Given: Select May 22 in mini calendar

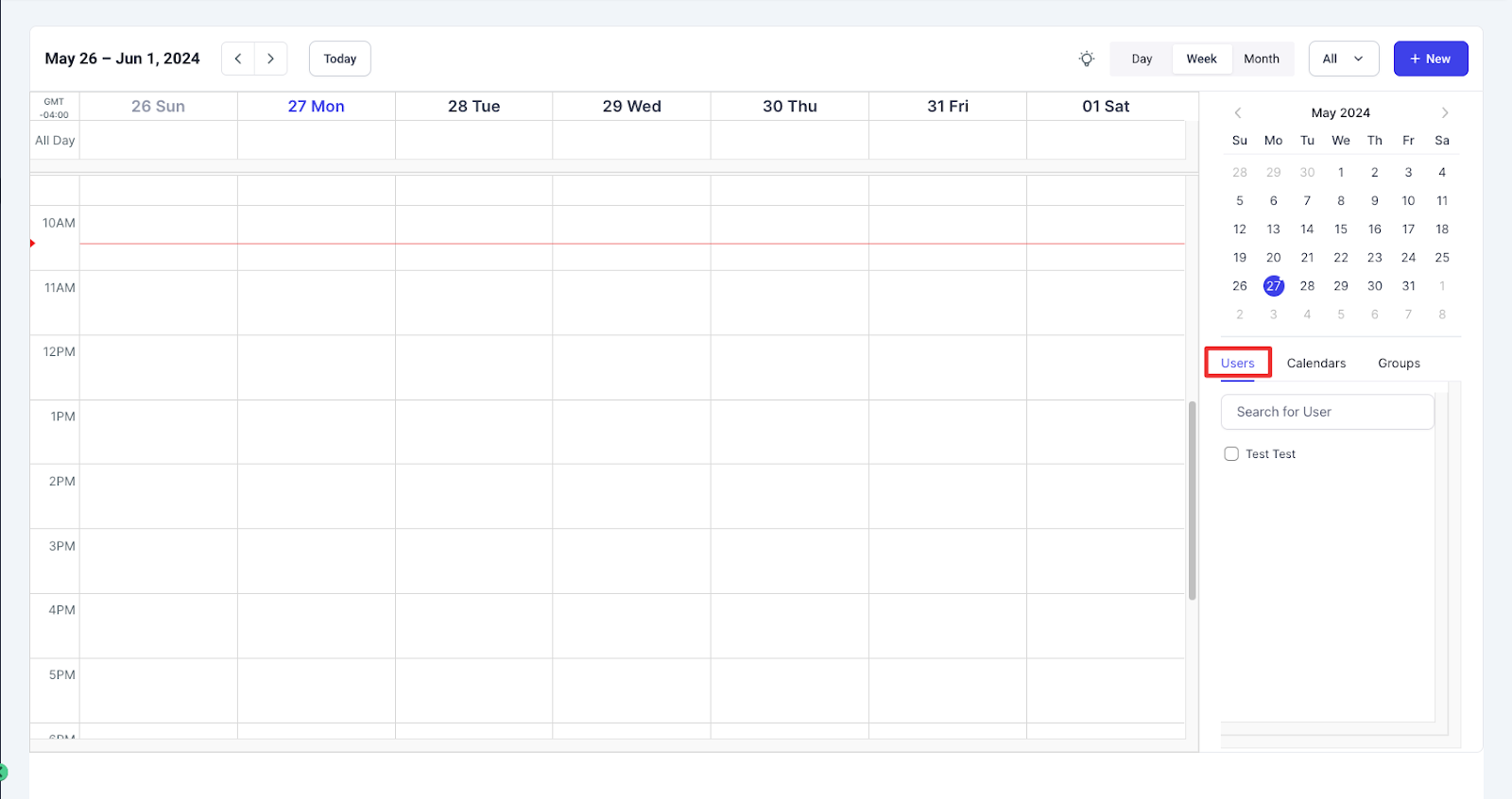Looking at the screenshot, I should point(1341,257).
